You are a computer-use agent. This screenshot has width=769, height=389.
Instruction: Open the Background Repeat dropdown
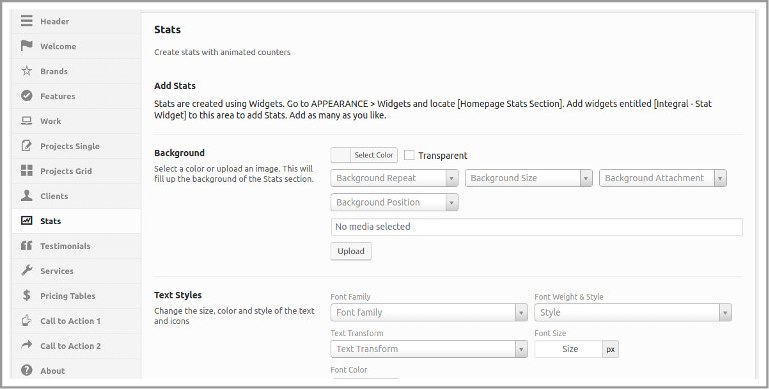[x=394, y=178]
